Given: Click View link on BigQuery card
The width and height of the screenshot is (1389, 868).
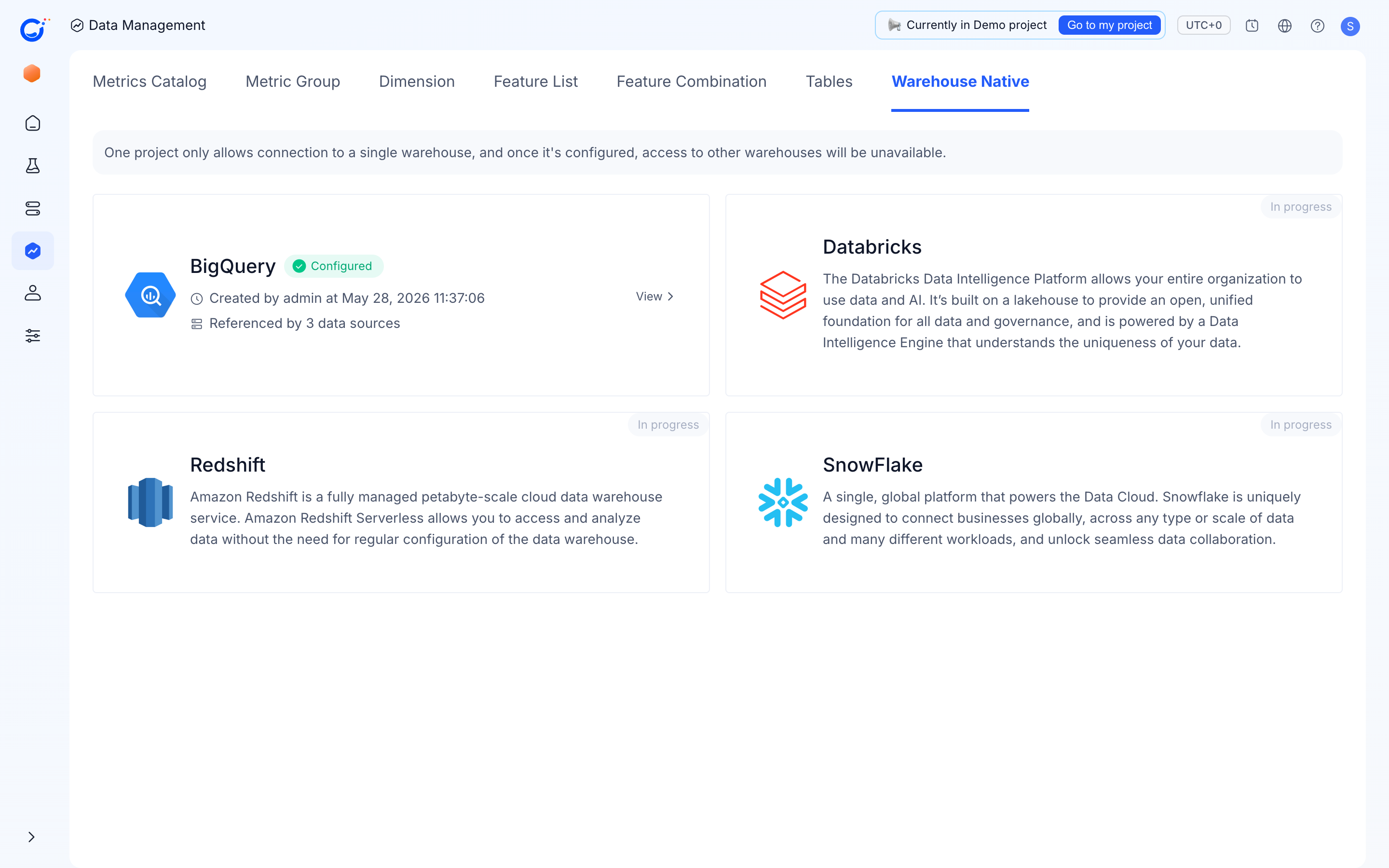Looking at the screenshot, I should pos(654,296).
